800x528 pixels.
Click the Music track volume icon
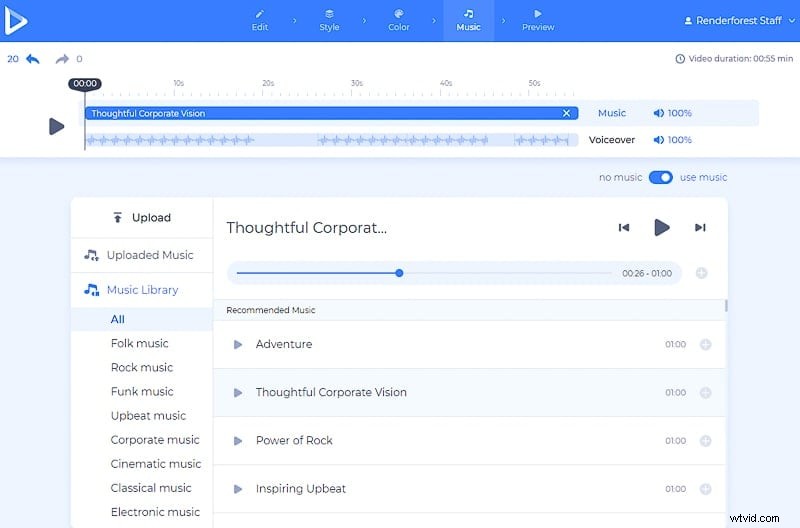[659, 114]
